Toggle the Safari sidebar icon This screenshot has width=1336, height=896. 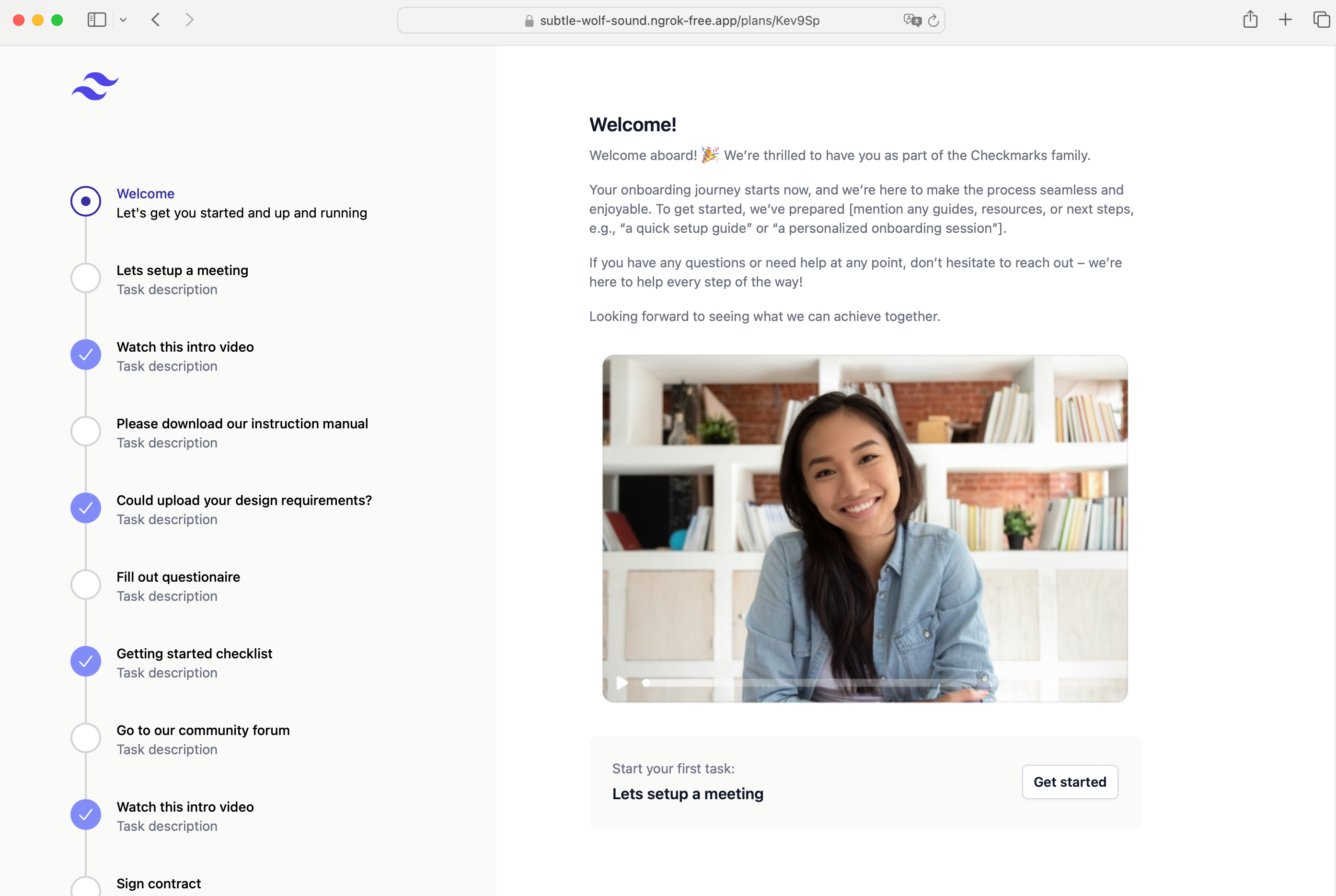[x=97, y=20]
